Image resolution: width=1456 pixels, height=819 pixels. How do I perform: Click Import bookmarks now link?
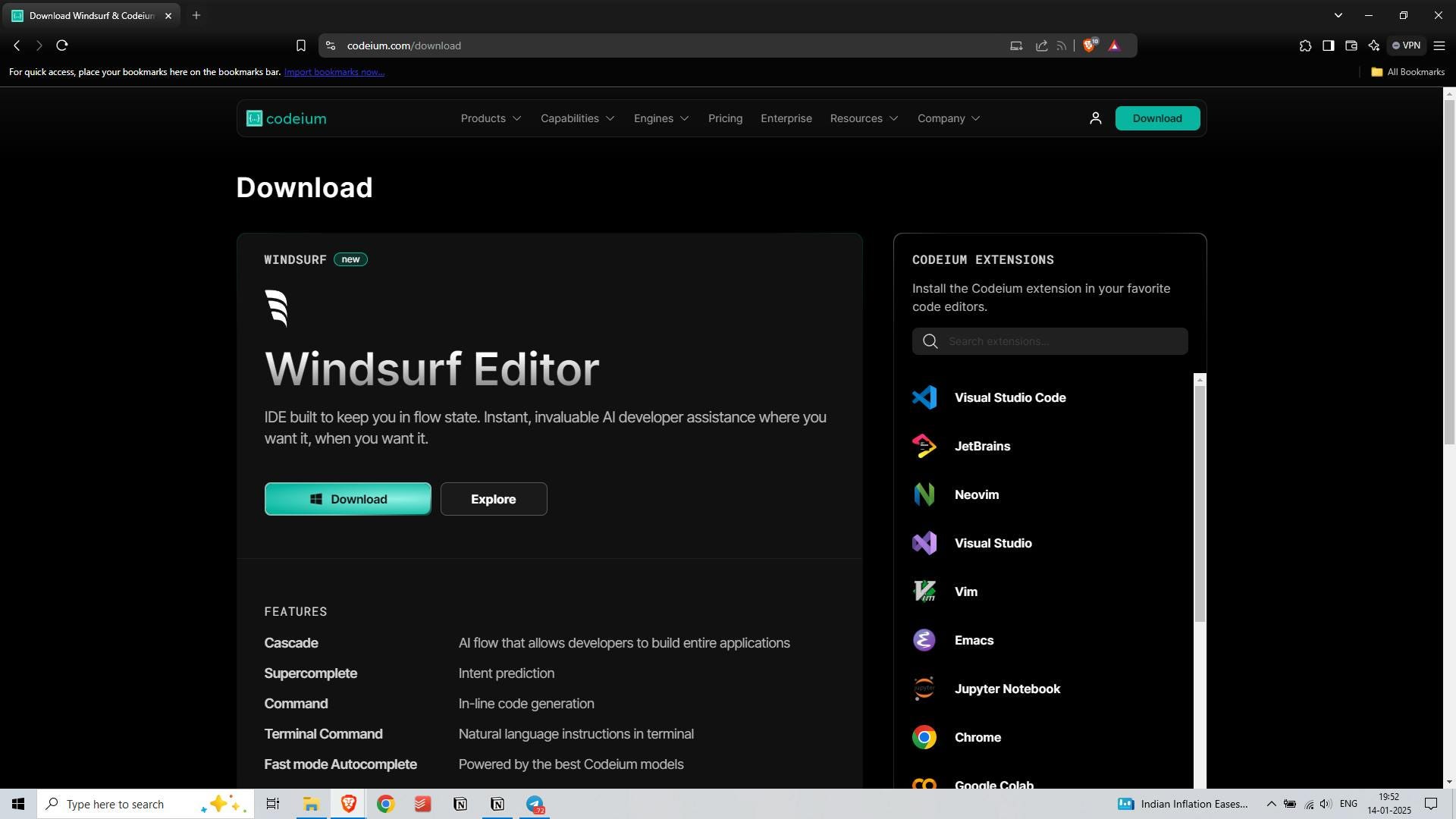click(334, 72)
